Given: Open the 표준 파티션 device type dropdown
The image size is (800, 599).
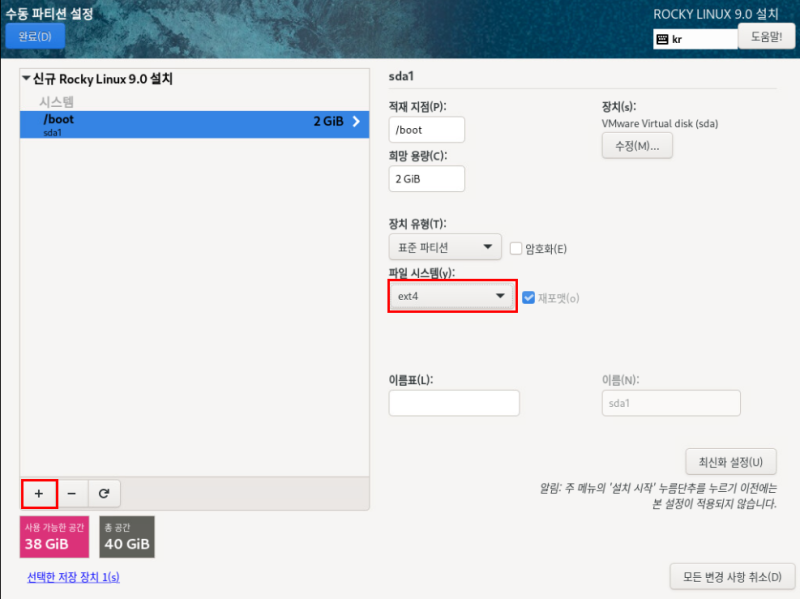Looking at the screenshot, I should click(x=445, y=247).
